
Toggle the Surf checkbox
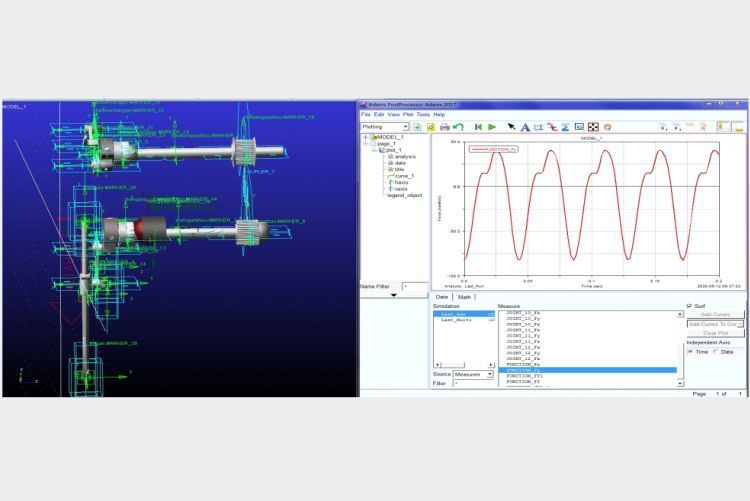(x=689, y=306)
